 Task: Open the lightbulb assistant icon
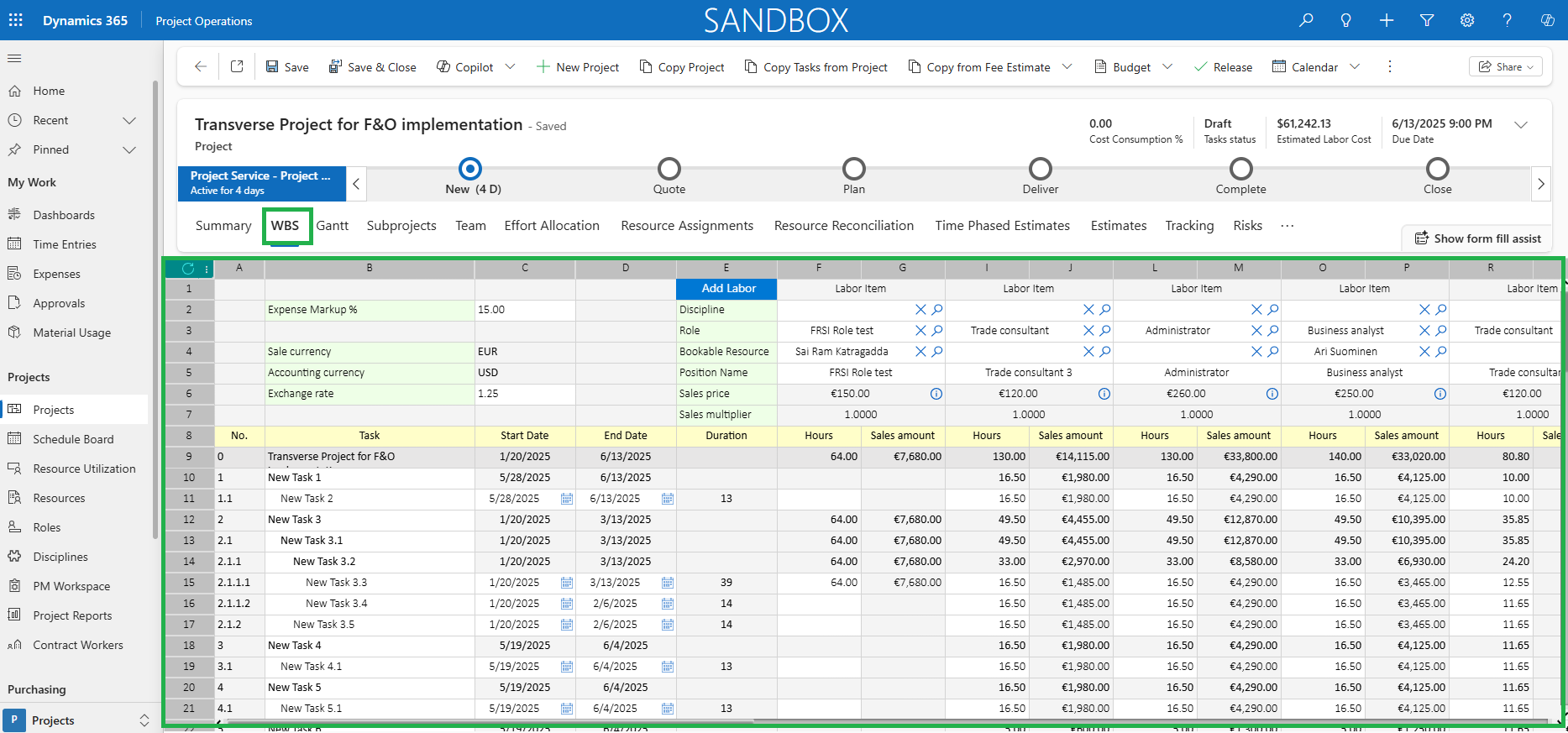pos(1346,20)
